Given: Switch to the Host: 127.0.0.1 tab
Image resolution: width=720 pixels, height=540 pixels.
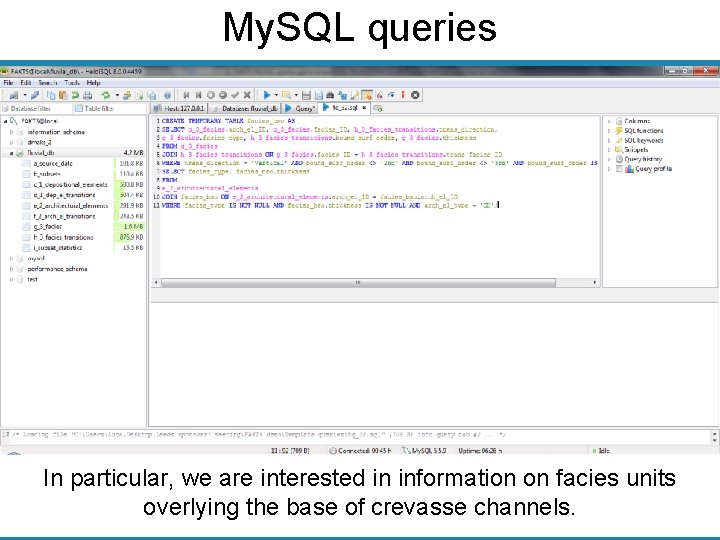Looking at the screenshot, I should click(x=179, y=108).
